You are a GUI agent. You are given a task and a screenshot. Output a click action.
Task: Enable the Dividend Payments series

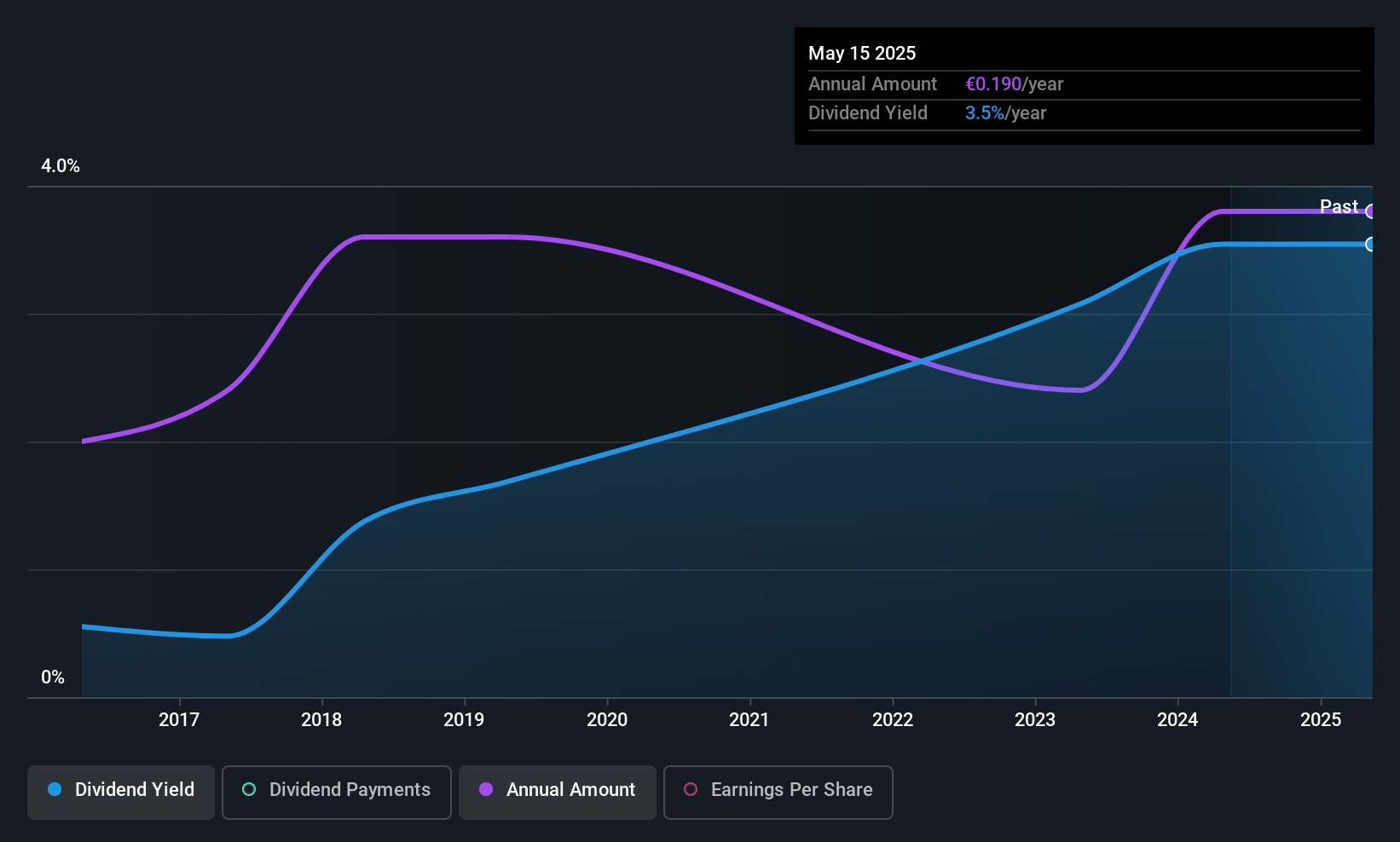[337, 791]
